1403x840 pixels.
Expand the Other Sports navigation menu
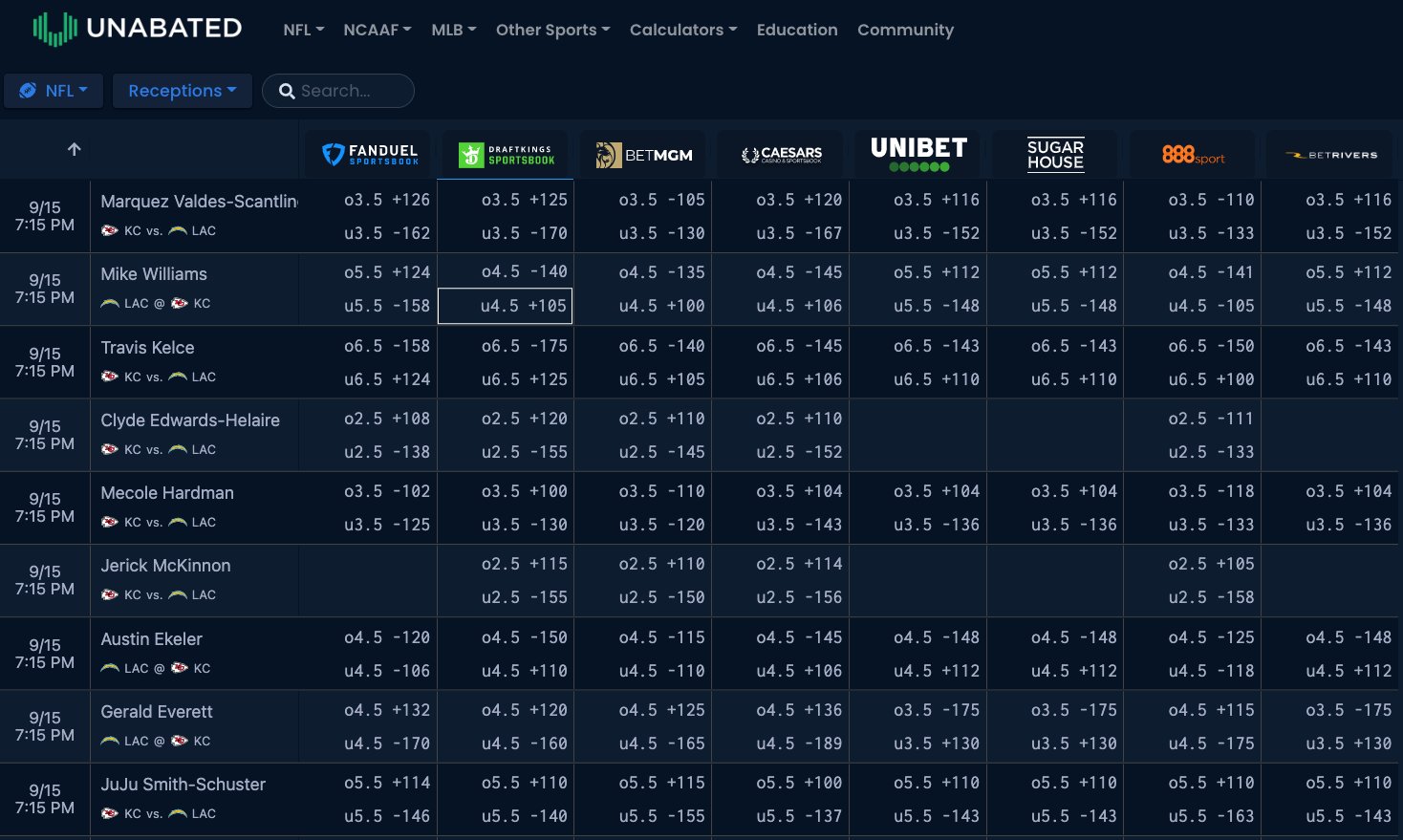click(x=551, y=30)
